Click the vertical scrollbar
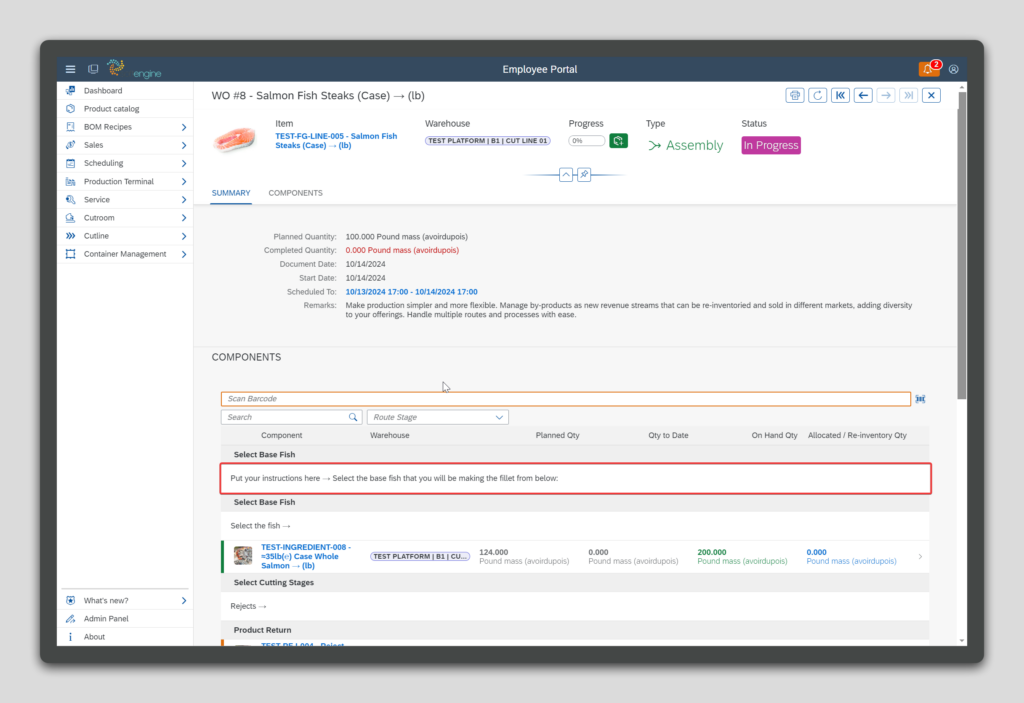This screenshot has height=703, width=1024. coord(962,245)
